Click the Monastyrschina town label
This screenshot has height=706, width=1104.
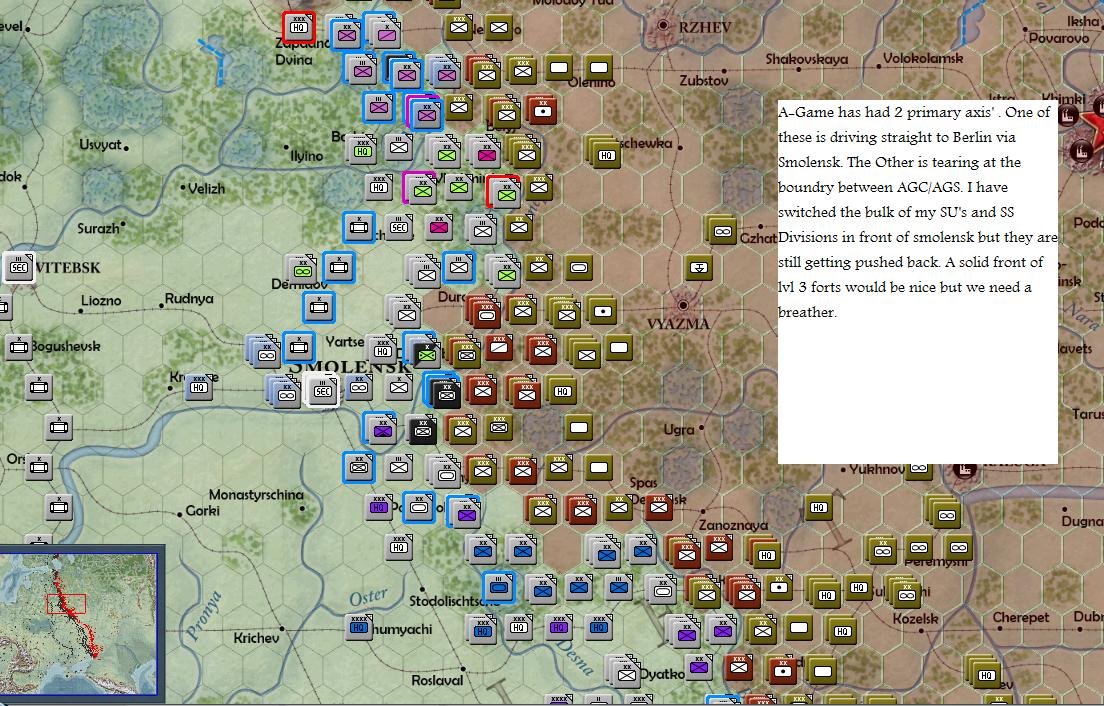click(256, 495)
